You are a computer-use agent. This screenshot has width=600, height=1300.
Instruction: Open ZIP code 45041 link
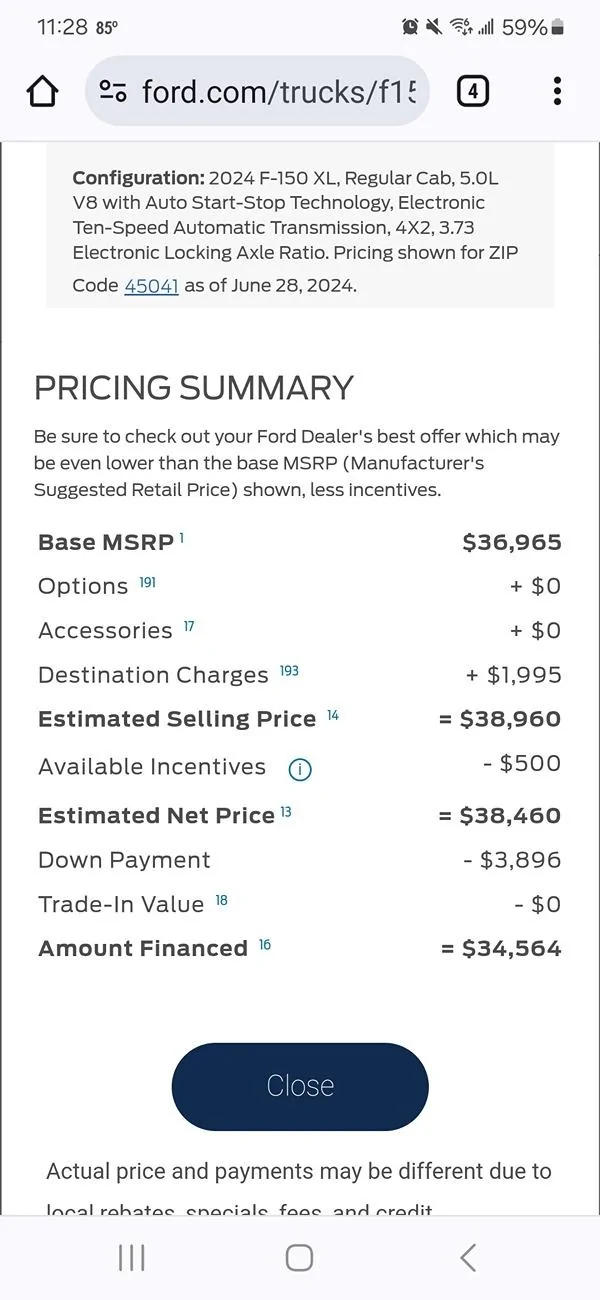(x=151, y=286)
